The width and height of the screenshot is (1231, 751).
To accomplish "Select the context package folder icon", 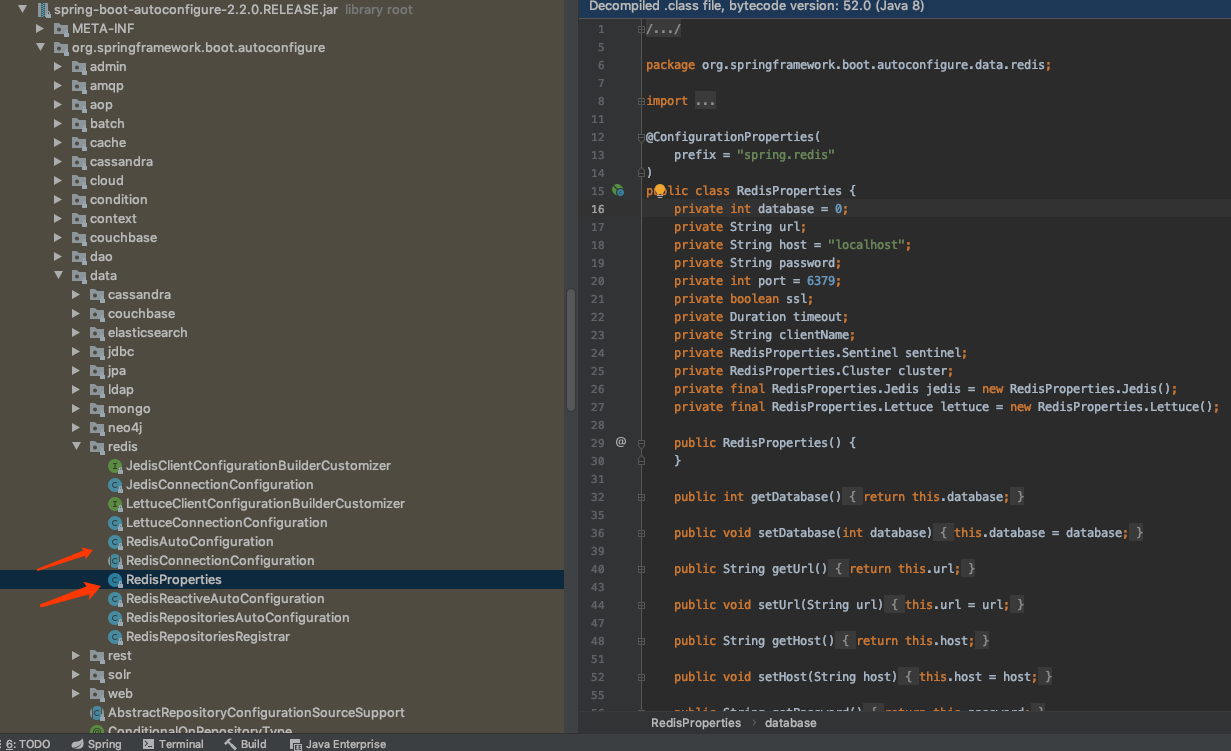I will coord(79,218).
